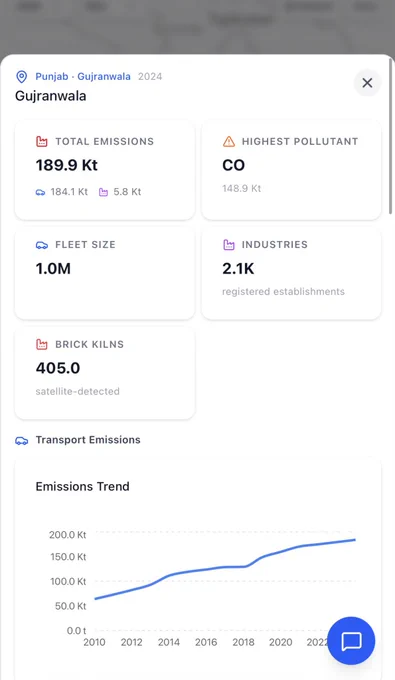Click the purple factory icon beside Industries
The image size is (395, 680).
tap(229, 245)
